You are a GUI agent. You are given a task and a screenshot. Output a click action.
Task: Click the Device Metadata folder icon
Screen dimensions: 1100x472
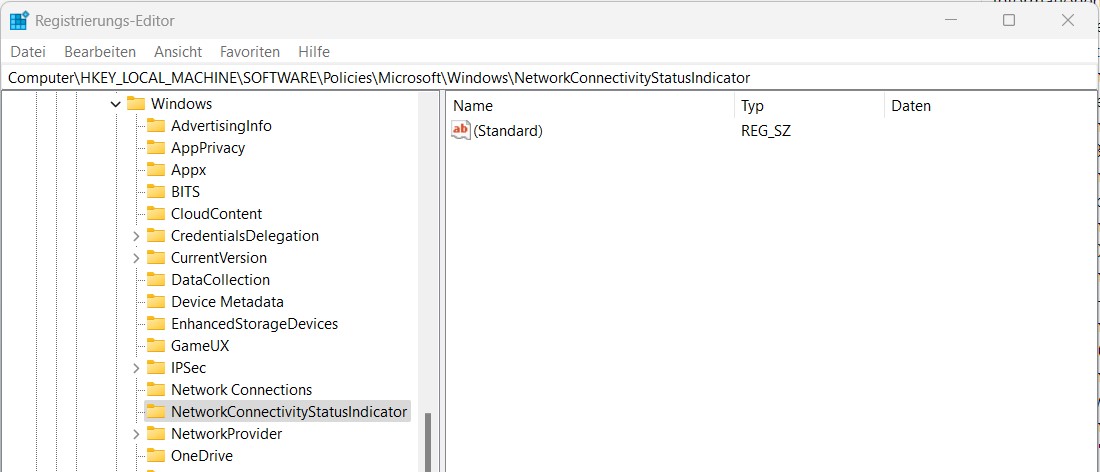pos(156,302)
